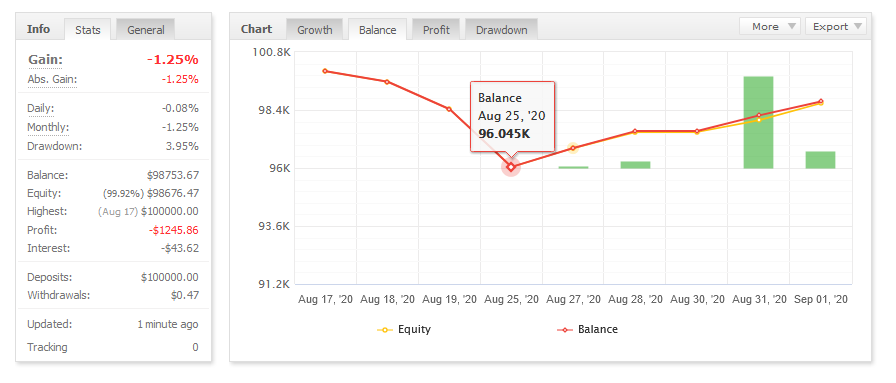Click the Aug 27 equity data point
896x383 pixels.
coord(573,148)
